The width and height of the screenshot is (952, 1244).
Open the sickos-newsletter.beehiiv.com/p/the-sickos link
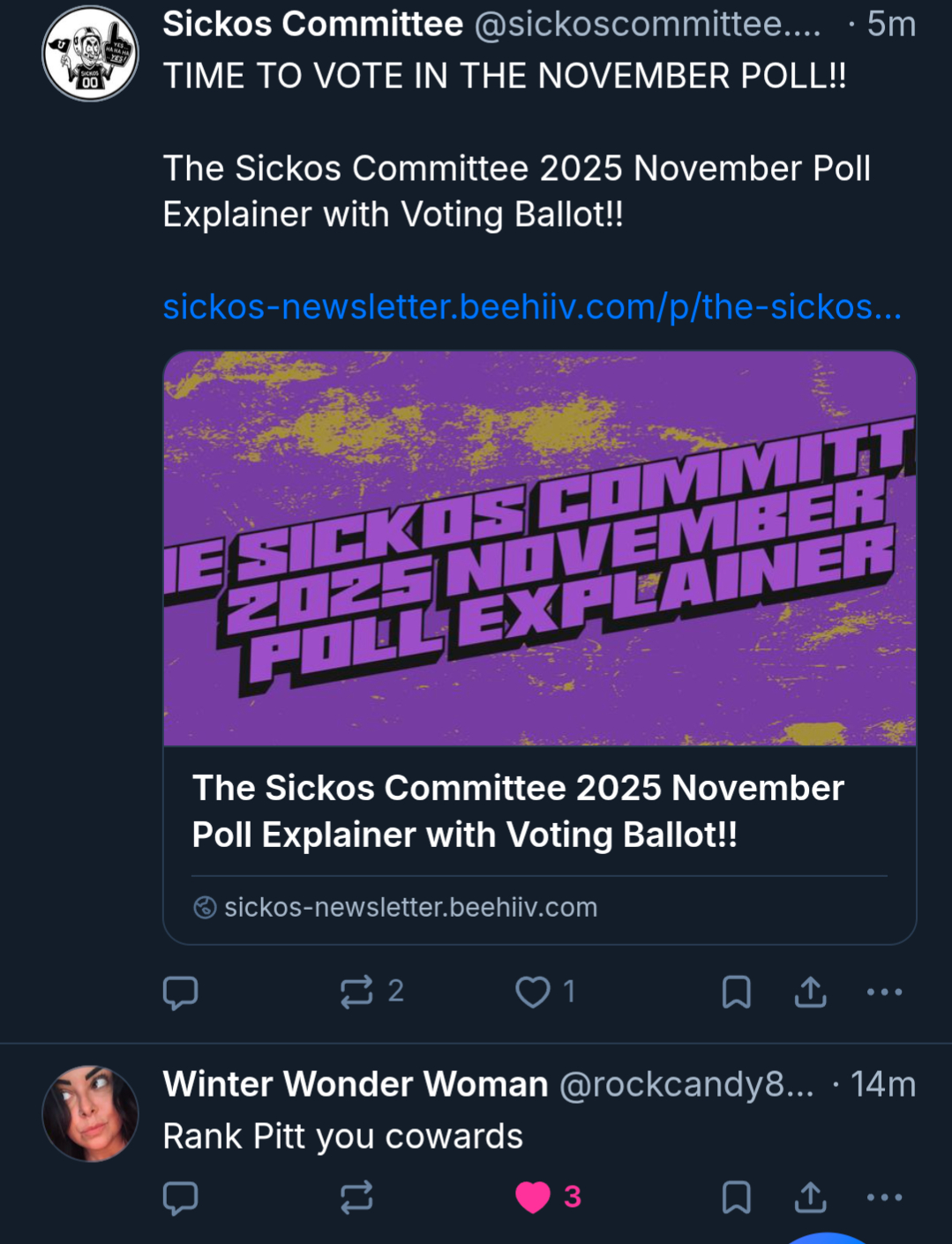(x=531, y=307)
